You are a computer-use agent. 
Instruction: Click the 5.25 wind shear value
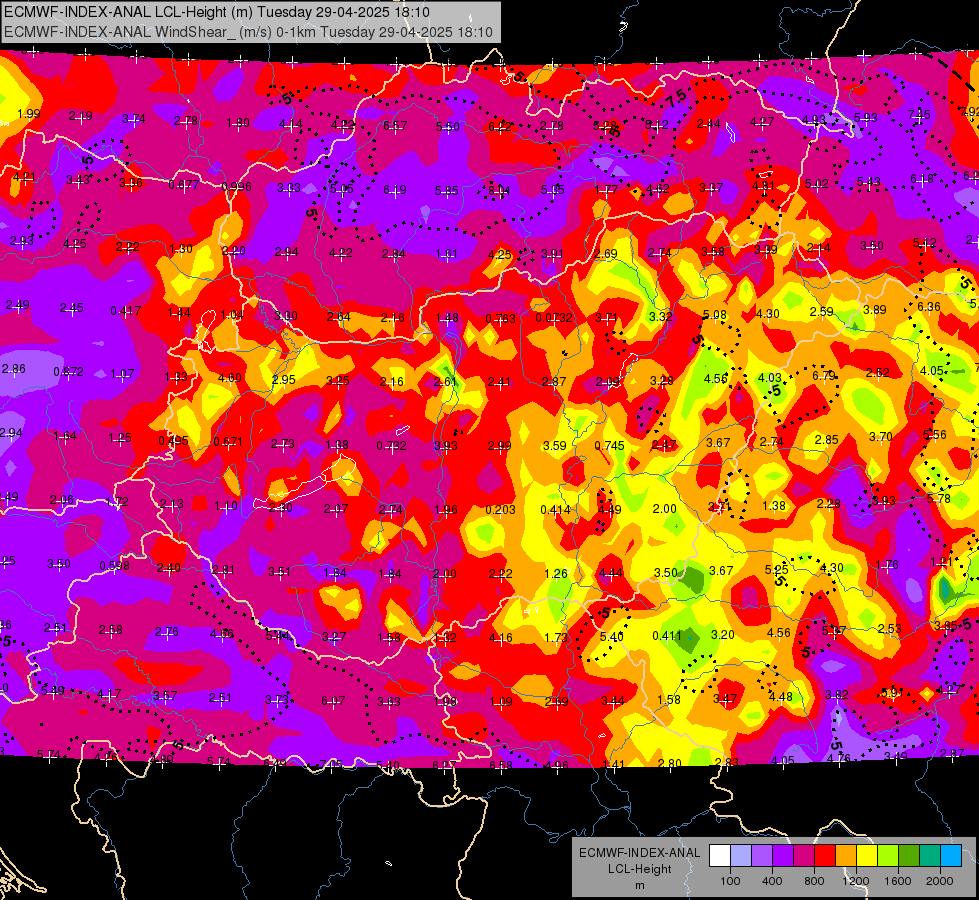click(x=776, y=570)
